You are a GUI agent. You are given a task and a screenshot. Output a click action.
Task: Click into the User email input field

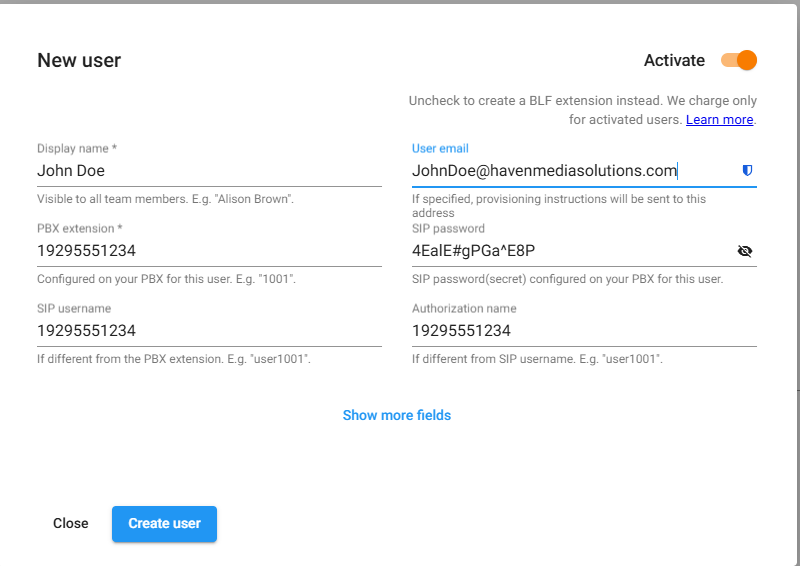coord(570,171)
